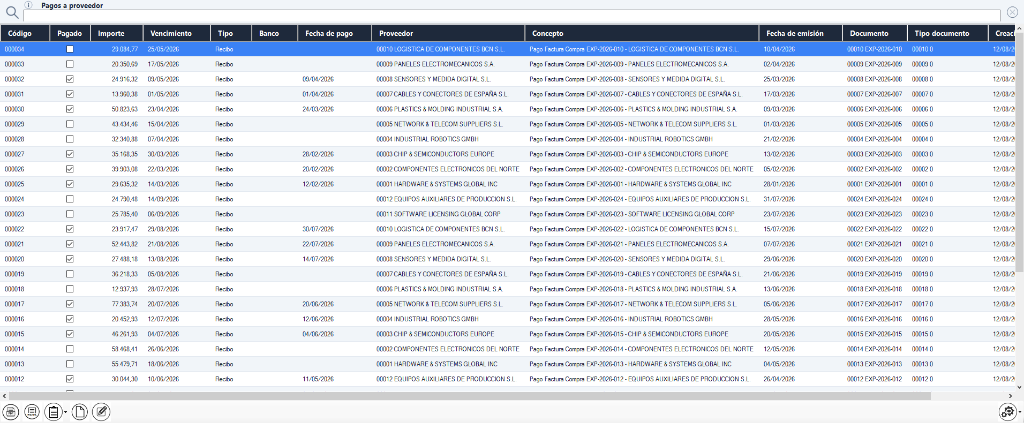
Task: Check Pagado for COMPONENTES ELECTRONICOS EXP-2026-014 row
Action: tap(70, 349)
